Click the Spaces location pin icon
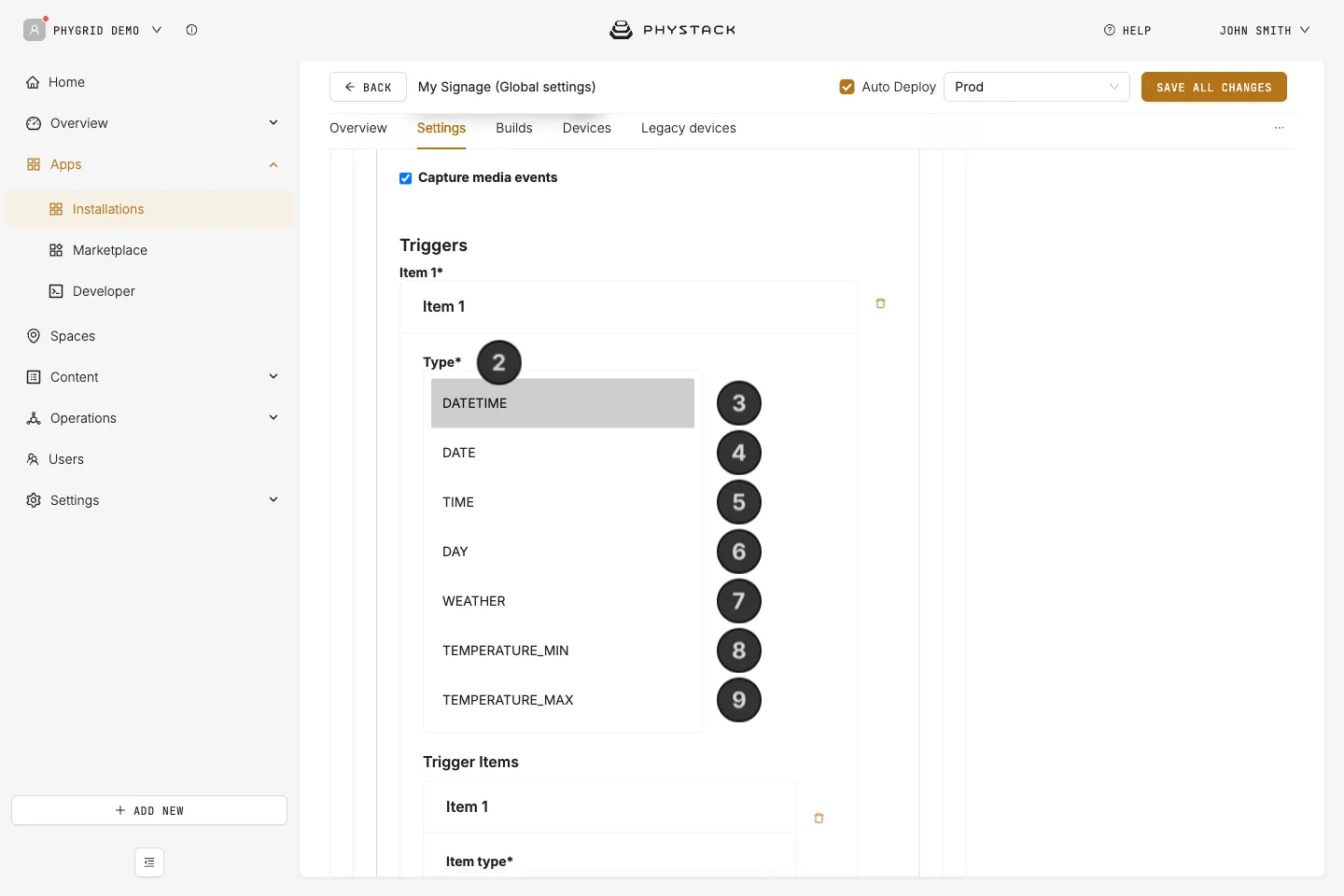 click(34, 336)
